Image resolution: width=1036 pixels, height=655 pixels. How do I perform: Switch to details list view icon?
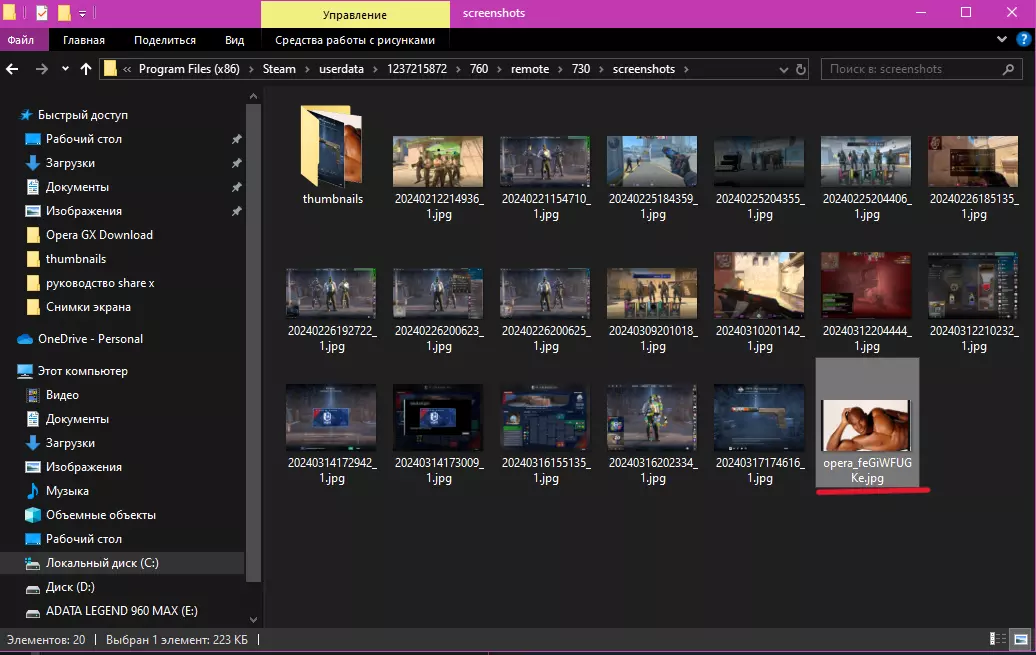point(998,639)
